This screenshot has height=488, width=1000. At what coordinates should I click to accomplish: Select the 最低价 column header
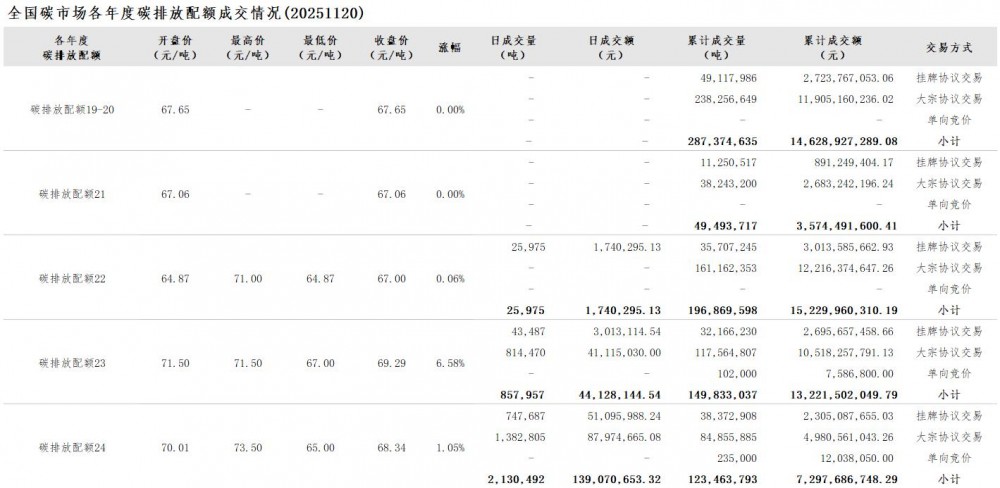(318, 48)
